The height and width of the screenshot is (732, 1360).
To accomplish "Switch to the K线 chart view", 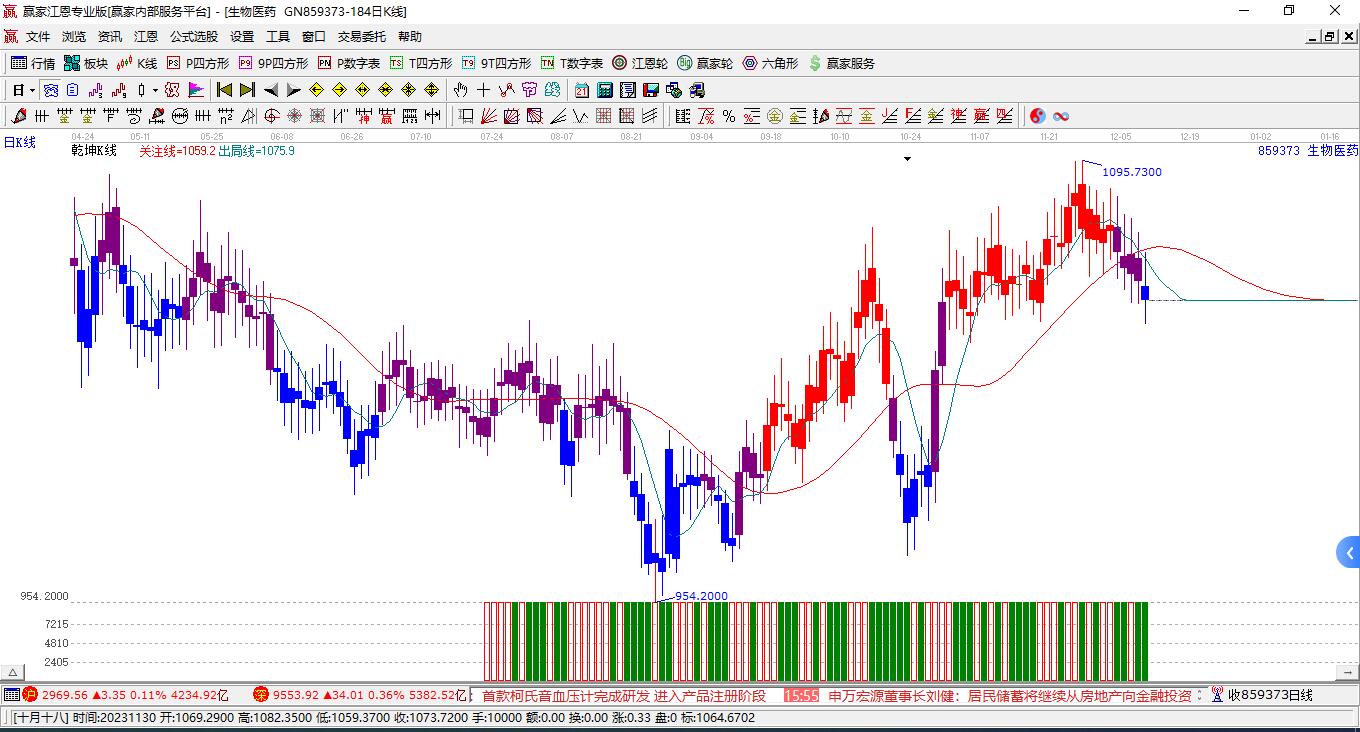I will [x=137, y=63].
